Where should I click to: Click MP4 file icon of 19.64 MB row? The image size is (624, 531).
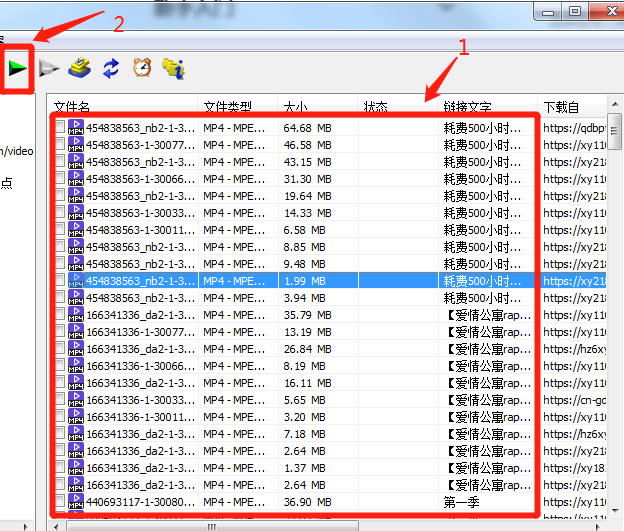[76, 195]
